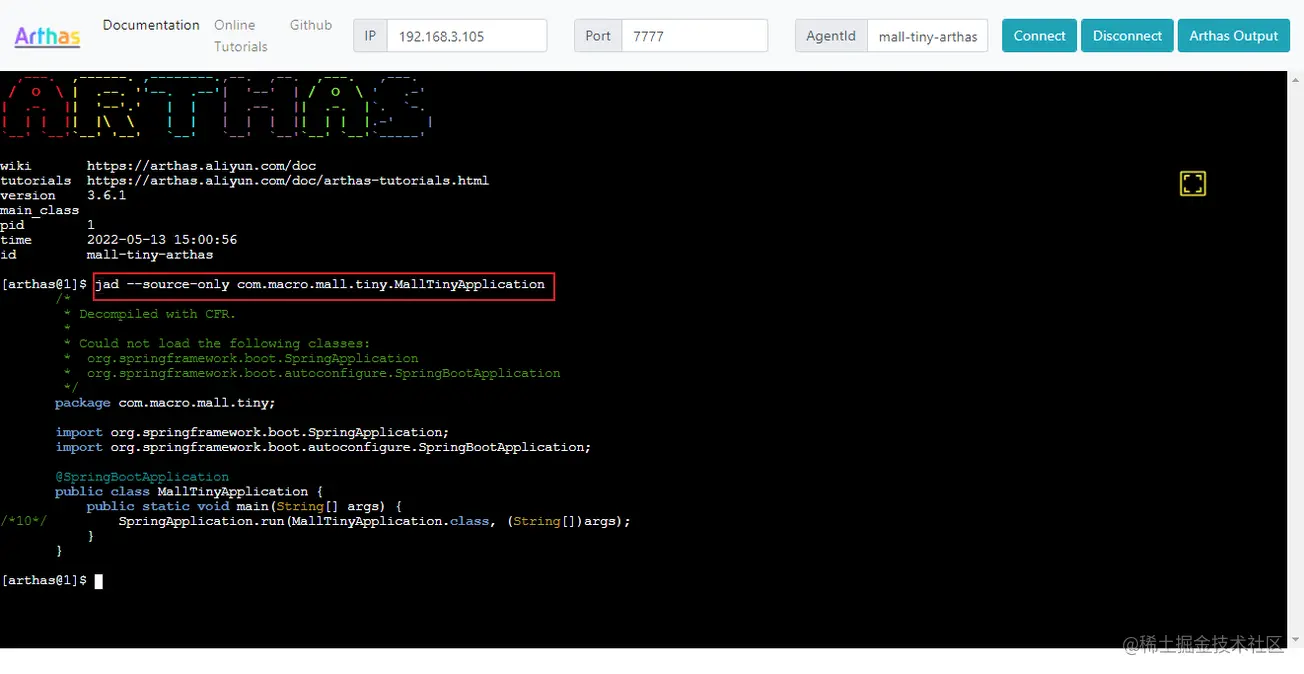
Task: Click id value mall-tiny-arthas in terminal
Action: click(x=150, y=255)
